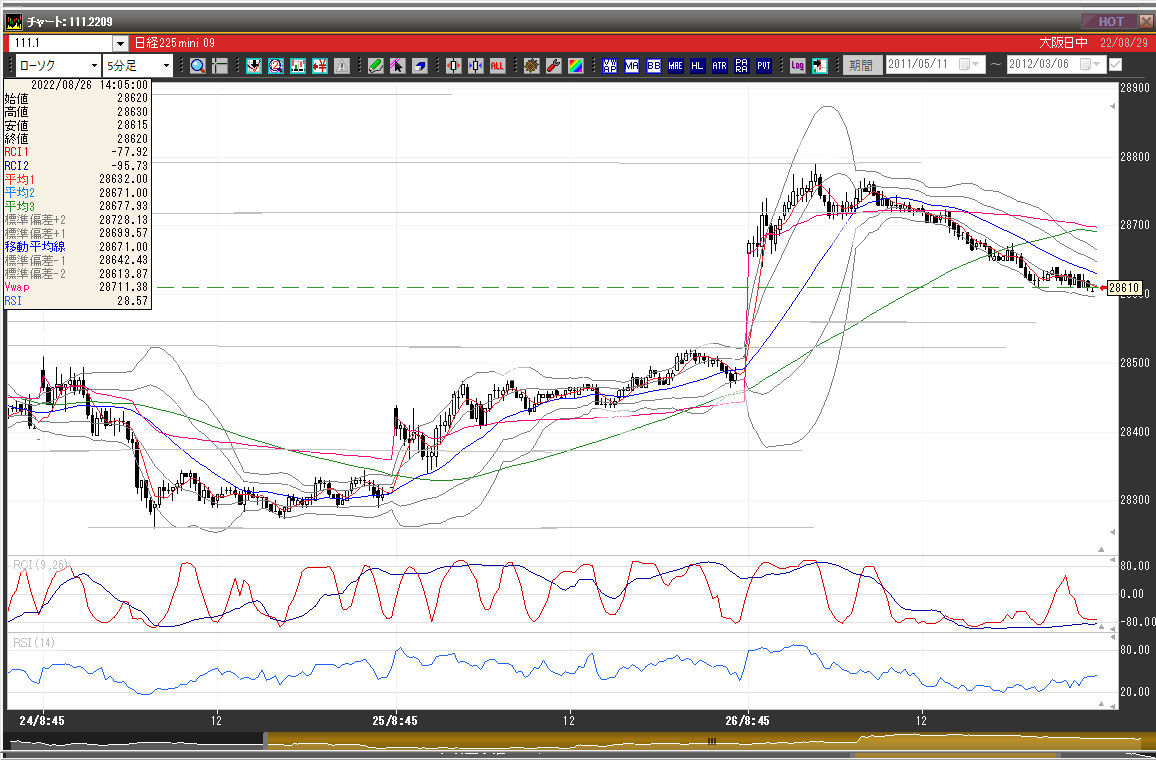Click the HOT button in title bar
Viewport: 1156px width, 760px height.
1110,21
